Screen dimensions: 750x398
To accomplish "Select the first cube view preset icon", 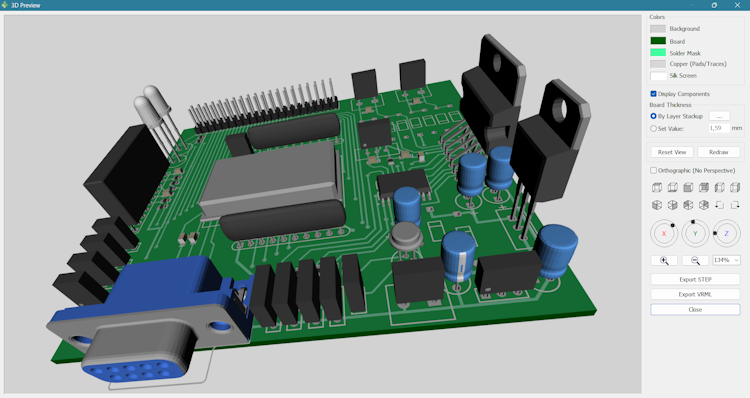I will (657, 188).
